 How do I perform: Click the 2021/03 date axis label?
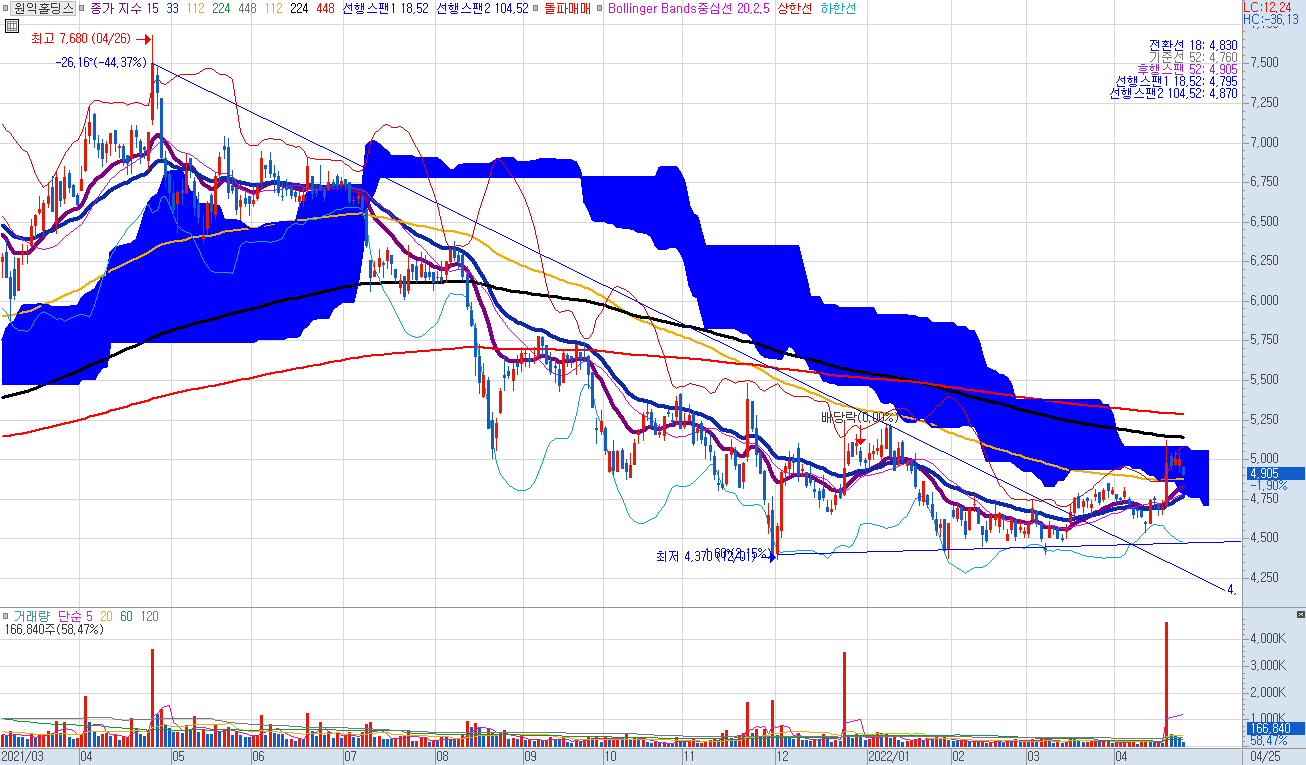21,757
